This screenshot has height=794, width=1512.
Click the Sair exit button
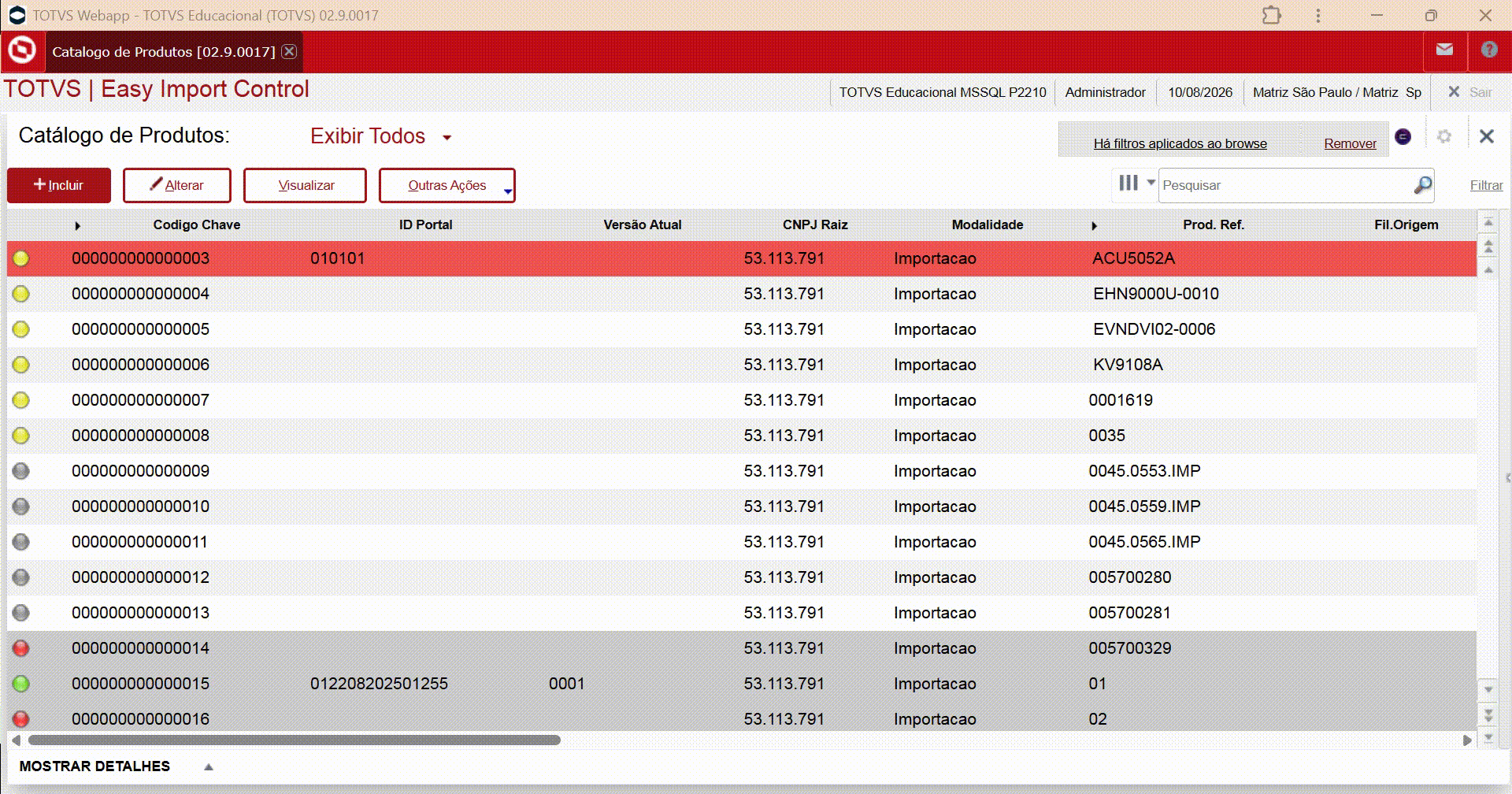pos(1470,92)
